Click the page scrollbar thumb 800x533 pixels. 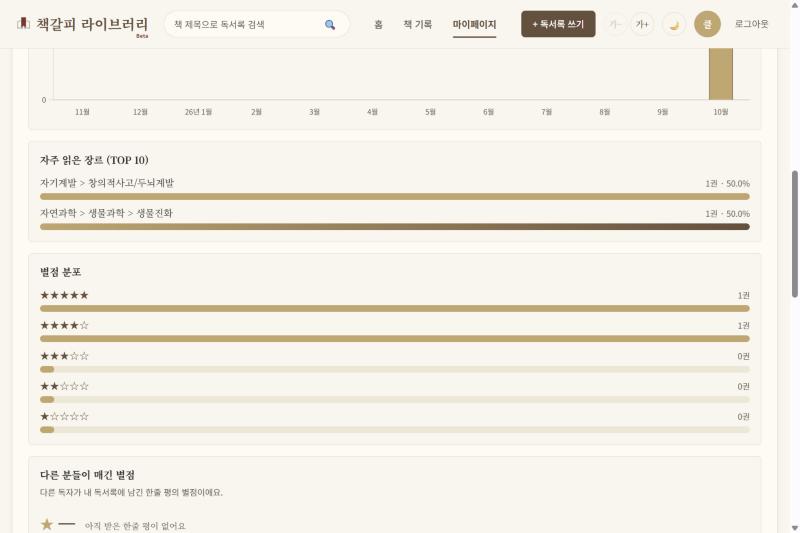click(x=794, y=234)
